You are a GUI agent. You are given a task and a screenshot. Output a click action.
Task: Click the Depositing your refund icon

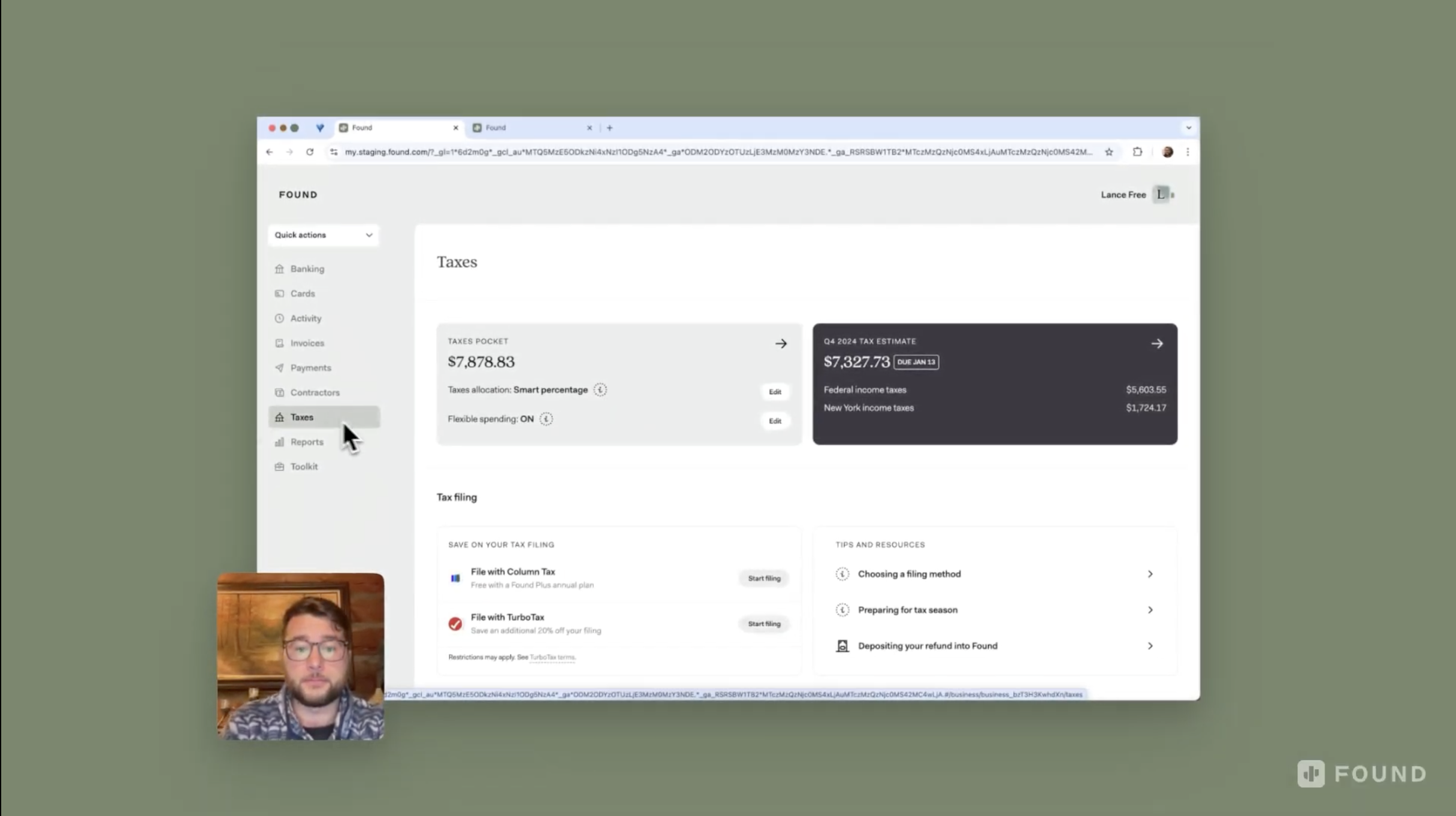pos(842,646)
